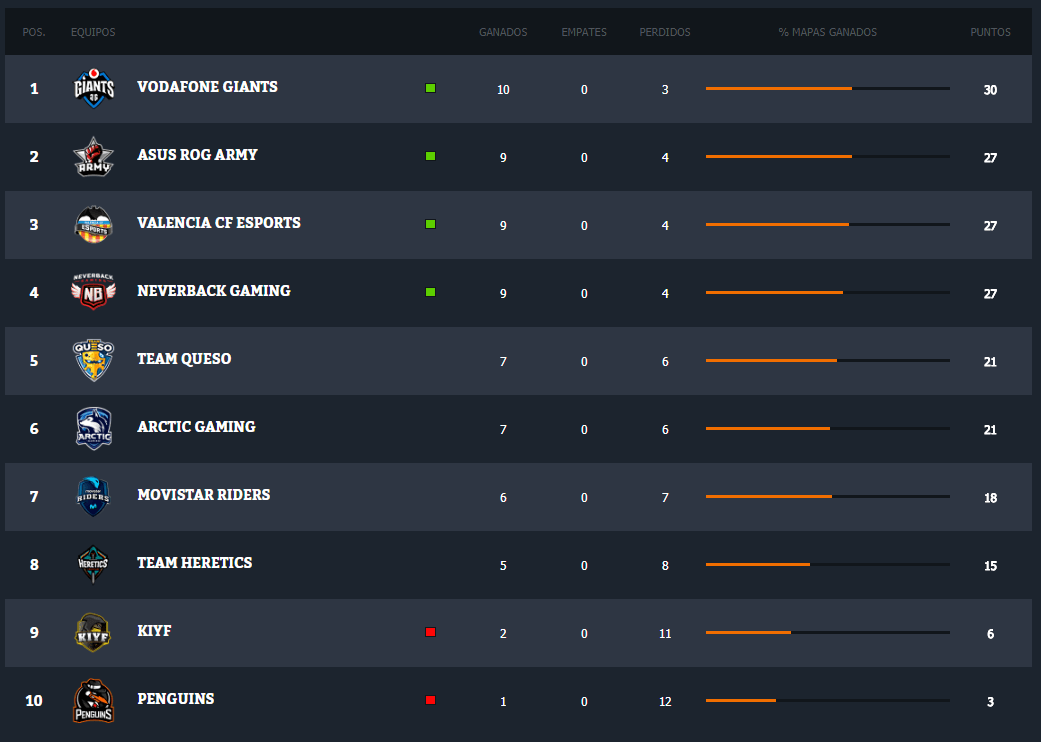Click Team Heretics wins value 5
Image resolution: width=1041 pixels, height=742 pixels.
pyautogui.click(x=503, y=566)
